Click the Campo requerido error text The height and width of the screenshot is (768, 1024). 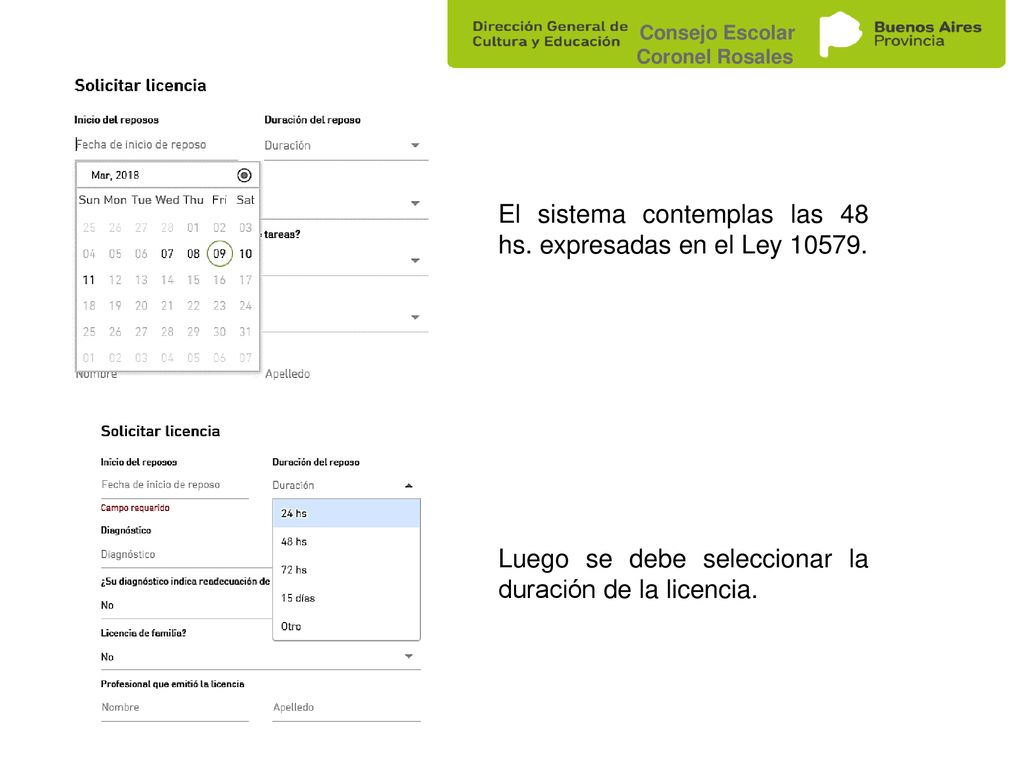tap(135, 508)
